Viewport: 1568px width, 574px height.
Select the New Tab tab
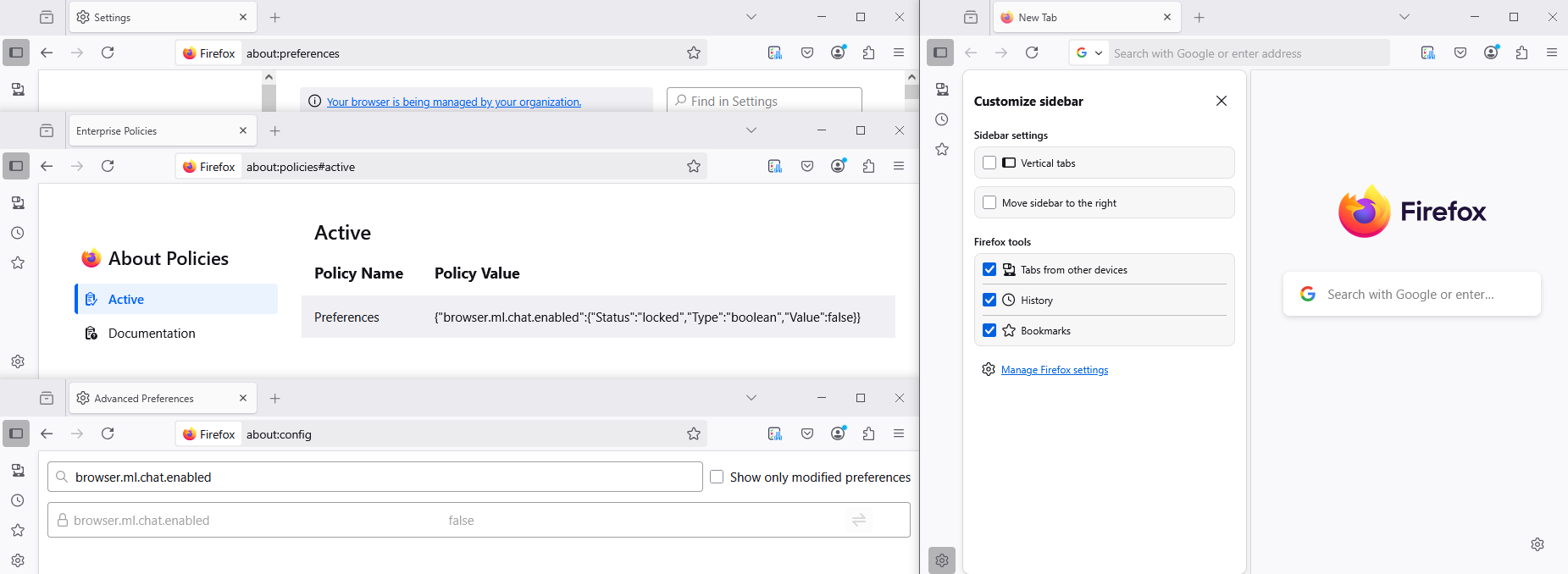point(1086,17)
